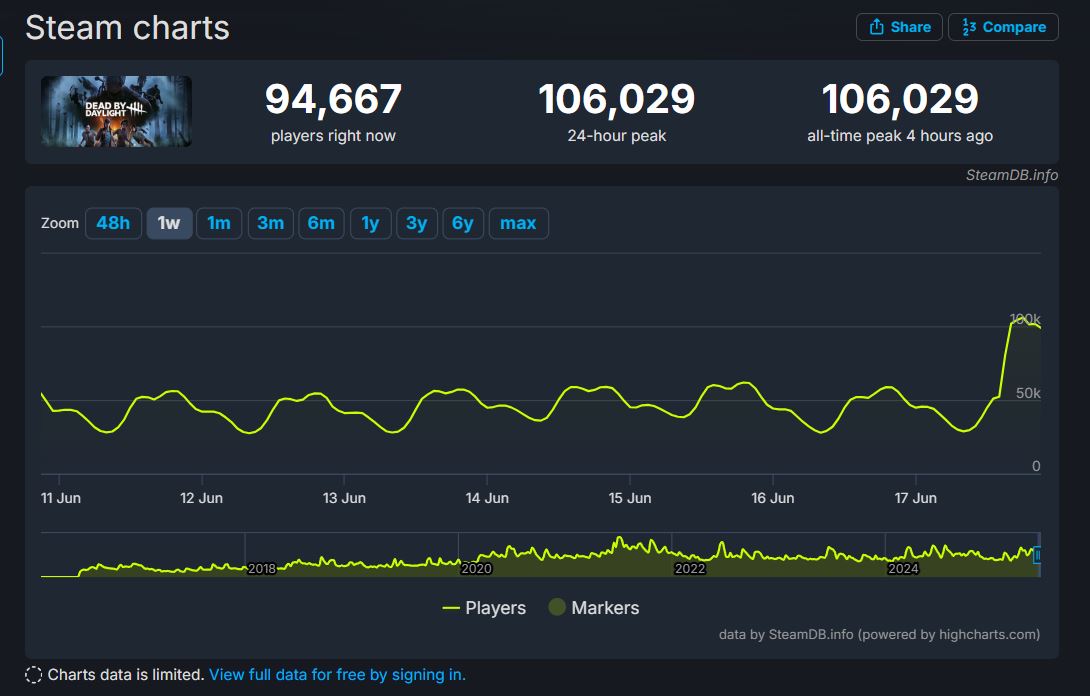
Task: Hide the Markers legend series
Action: click(593, 608)
